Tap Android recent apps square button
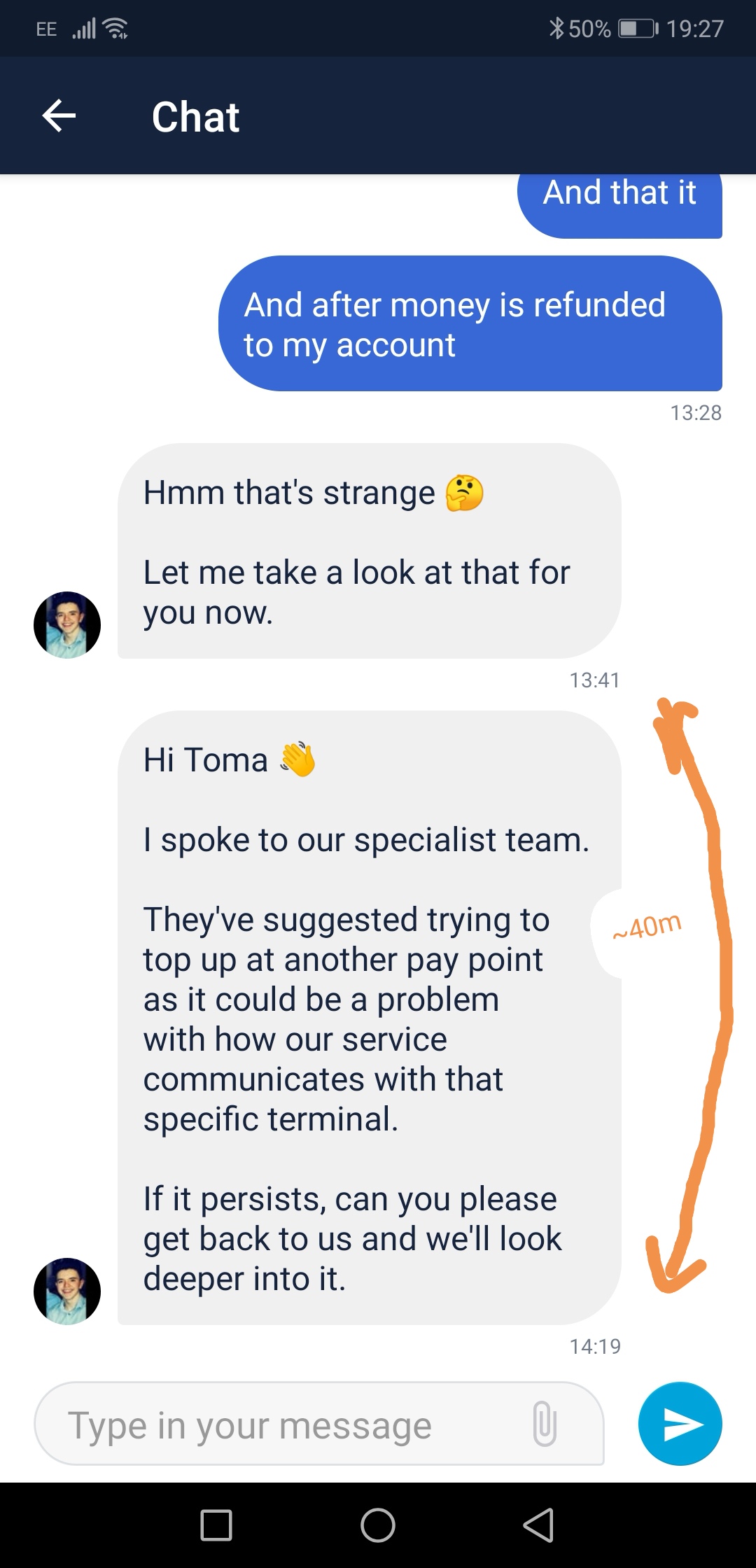The width and height of the screenshot is (756, 1568). click(216, 1525)
